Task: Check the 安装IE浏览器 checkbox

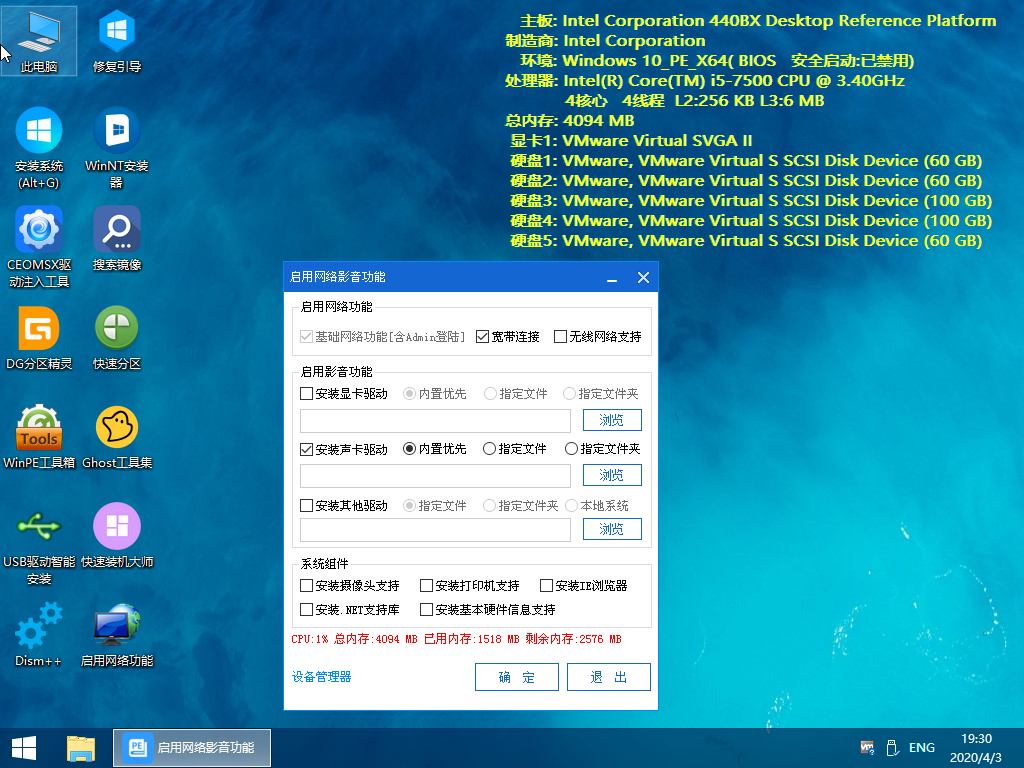Action: point(547,585)
